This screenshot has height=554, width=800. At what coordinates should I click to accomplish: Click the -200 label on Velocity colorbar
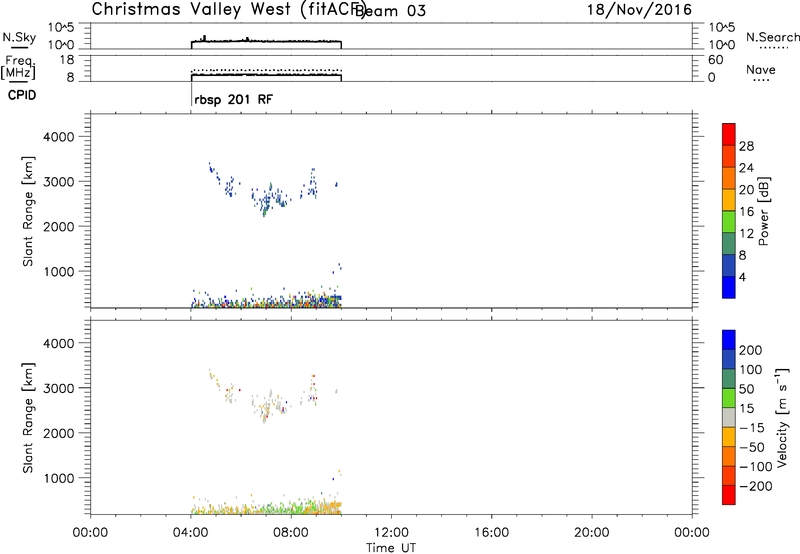click(x=755, y=486)
